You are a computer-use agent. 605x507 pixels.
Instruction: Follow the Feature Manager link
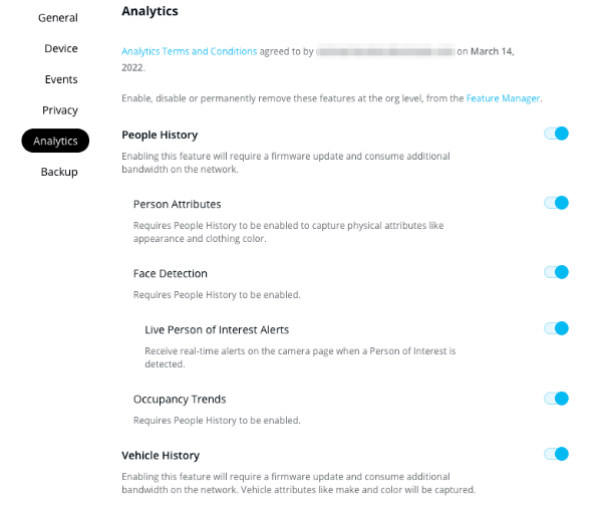pos(503,98)
